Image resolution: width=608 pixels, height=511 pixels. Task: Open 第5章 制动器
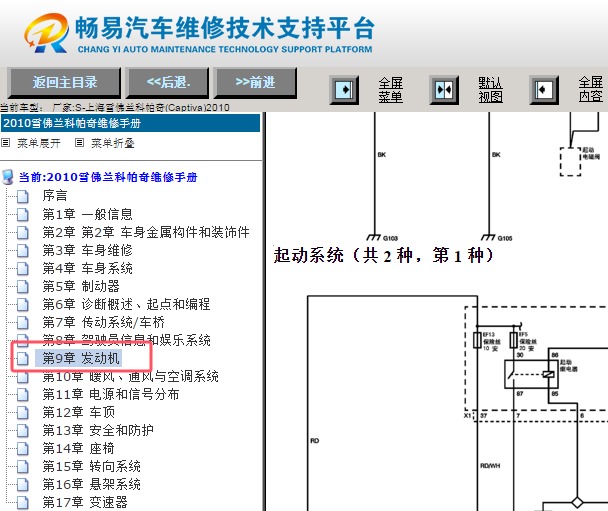click(x=81, y=286)
